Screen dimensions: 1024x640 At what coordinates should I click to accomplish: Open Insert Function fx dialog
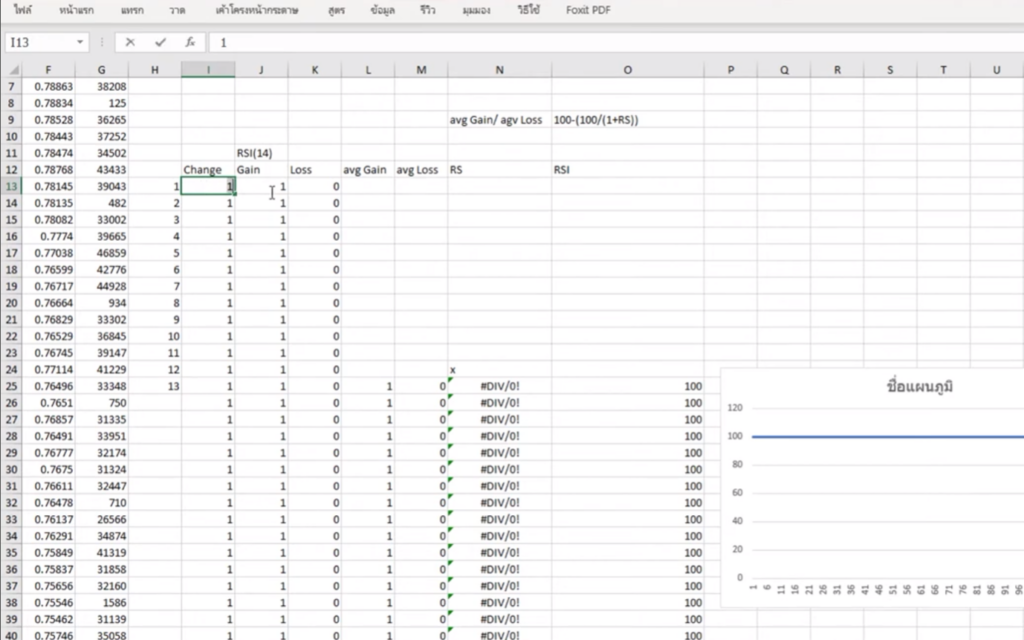coord(190,42)
